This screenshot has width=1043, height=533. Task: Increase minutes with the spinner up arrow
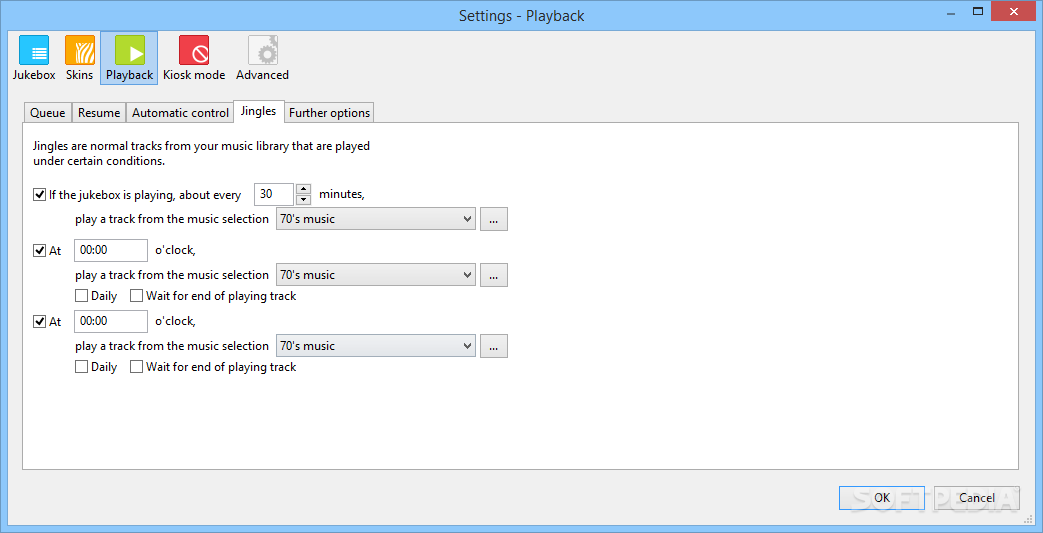(303, 189)
